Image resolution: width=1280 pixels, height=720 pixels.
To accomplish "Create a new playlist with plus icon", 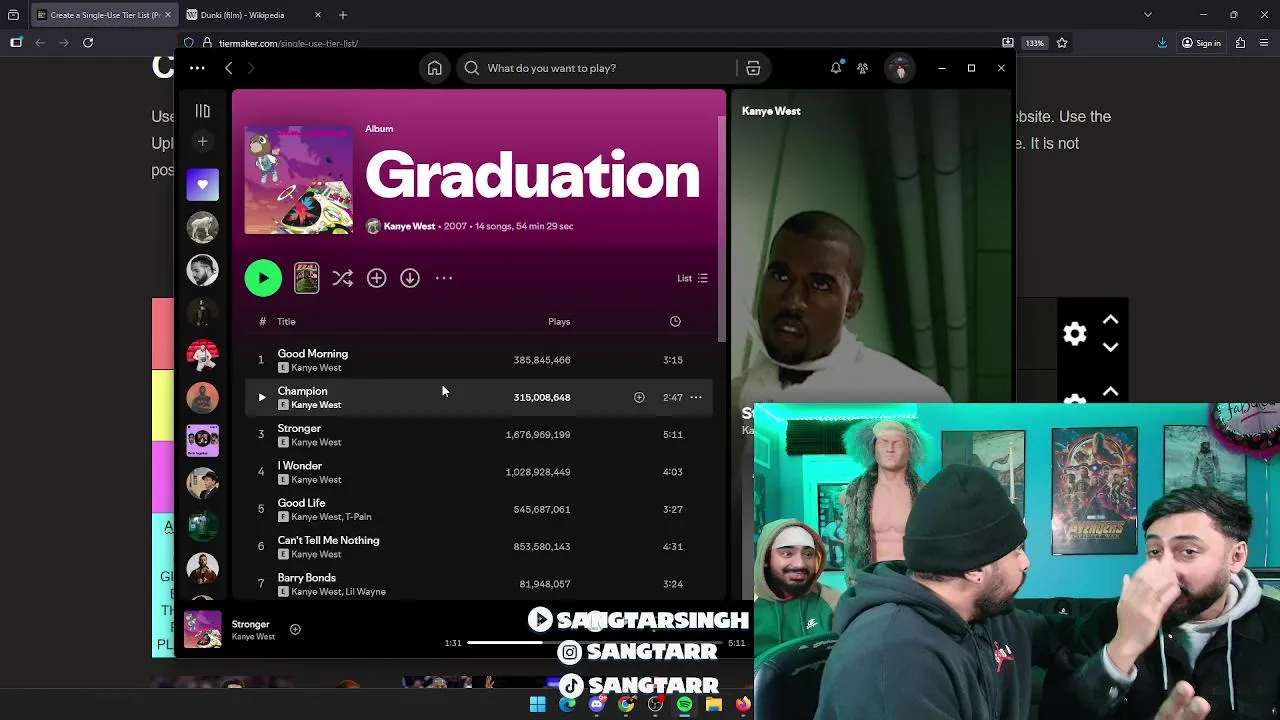I will pyautogui.click(x=202, y=142).
